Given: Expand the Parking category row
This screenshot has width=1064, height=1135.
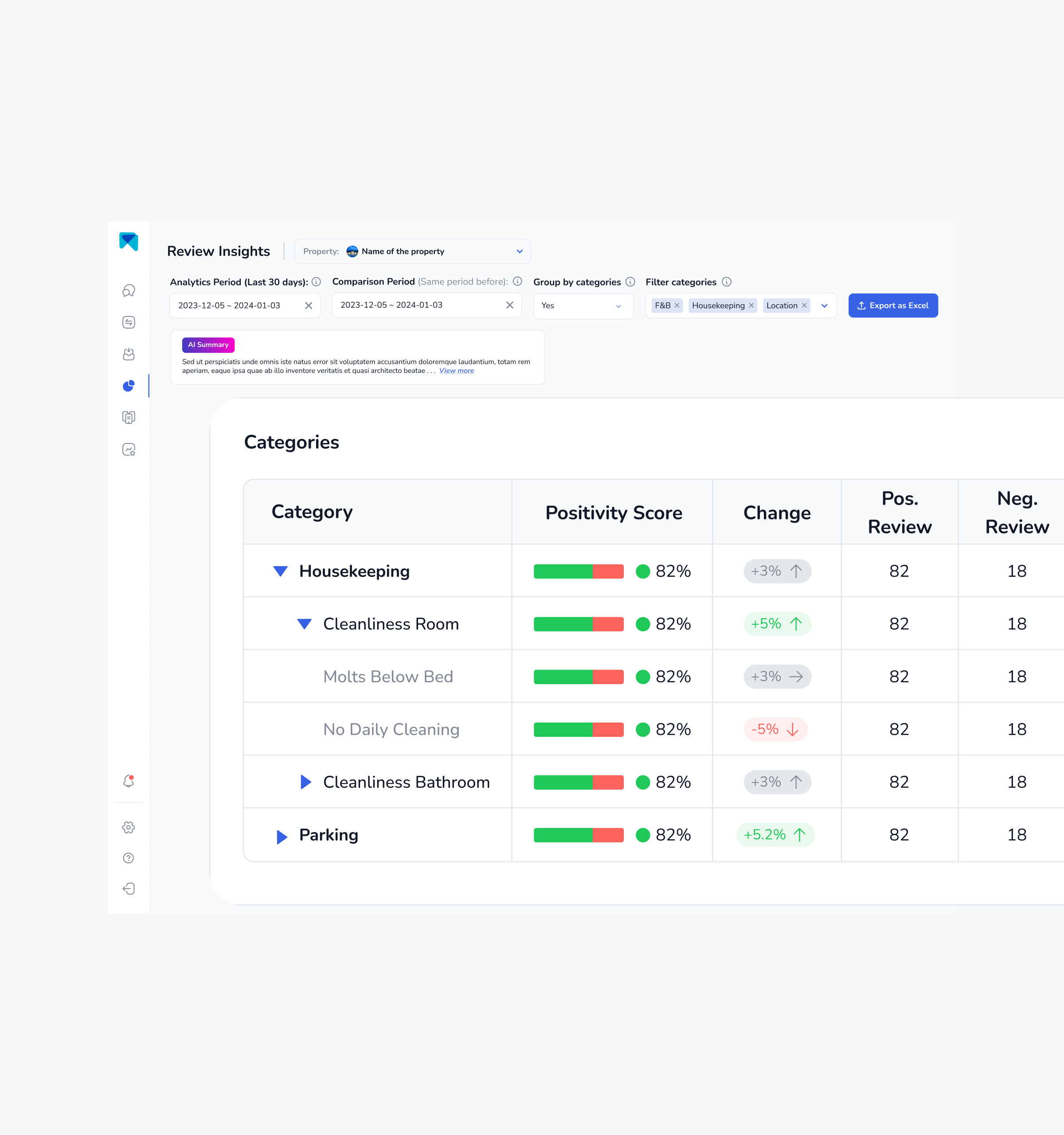Looking at the screenshot, I should click(x=282, y=837).
